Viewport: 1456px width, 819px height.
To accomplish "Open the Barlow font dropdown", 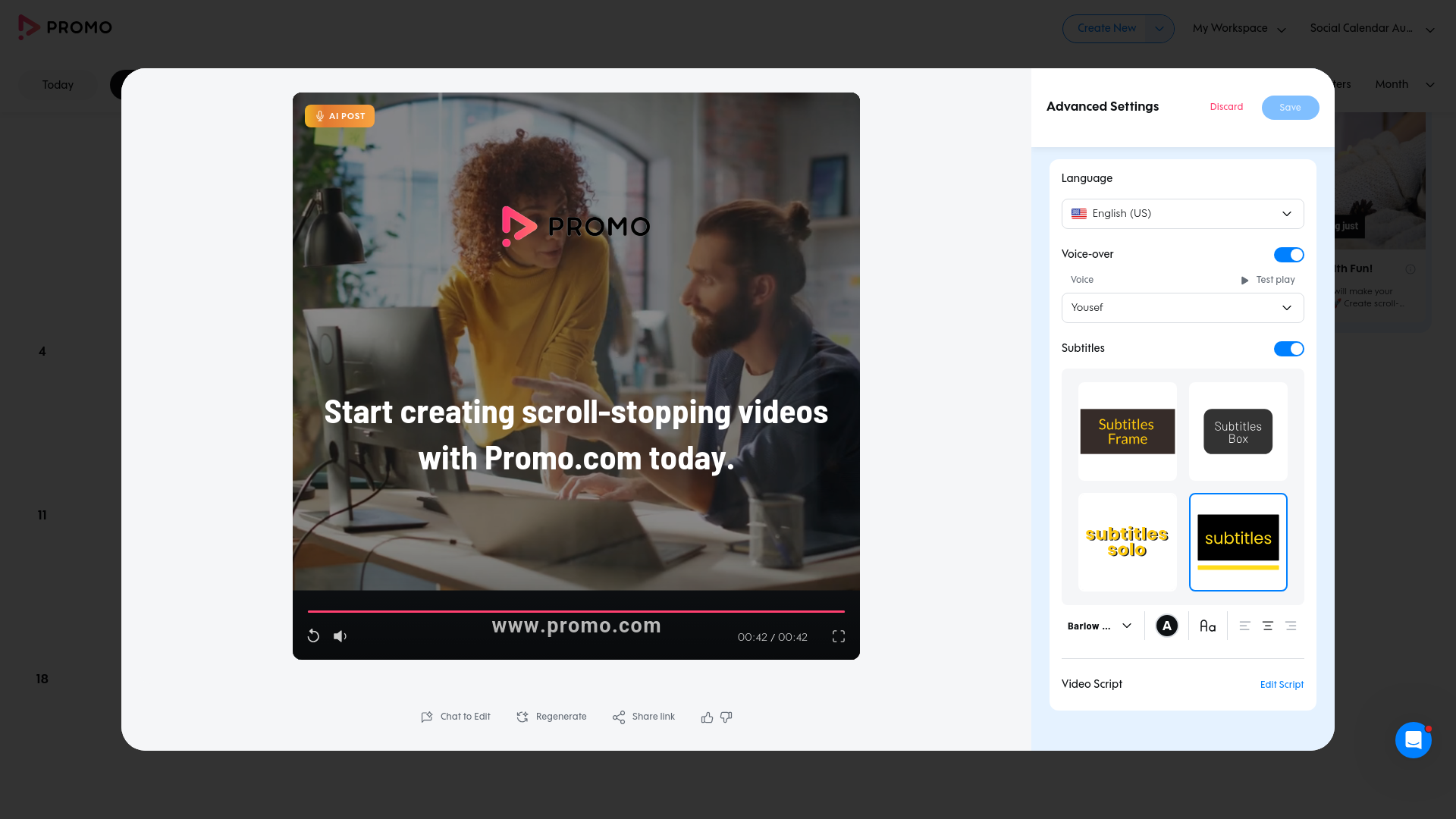I will point(1100,626).
